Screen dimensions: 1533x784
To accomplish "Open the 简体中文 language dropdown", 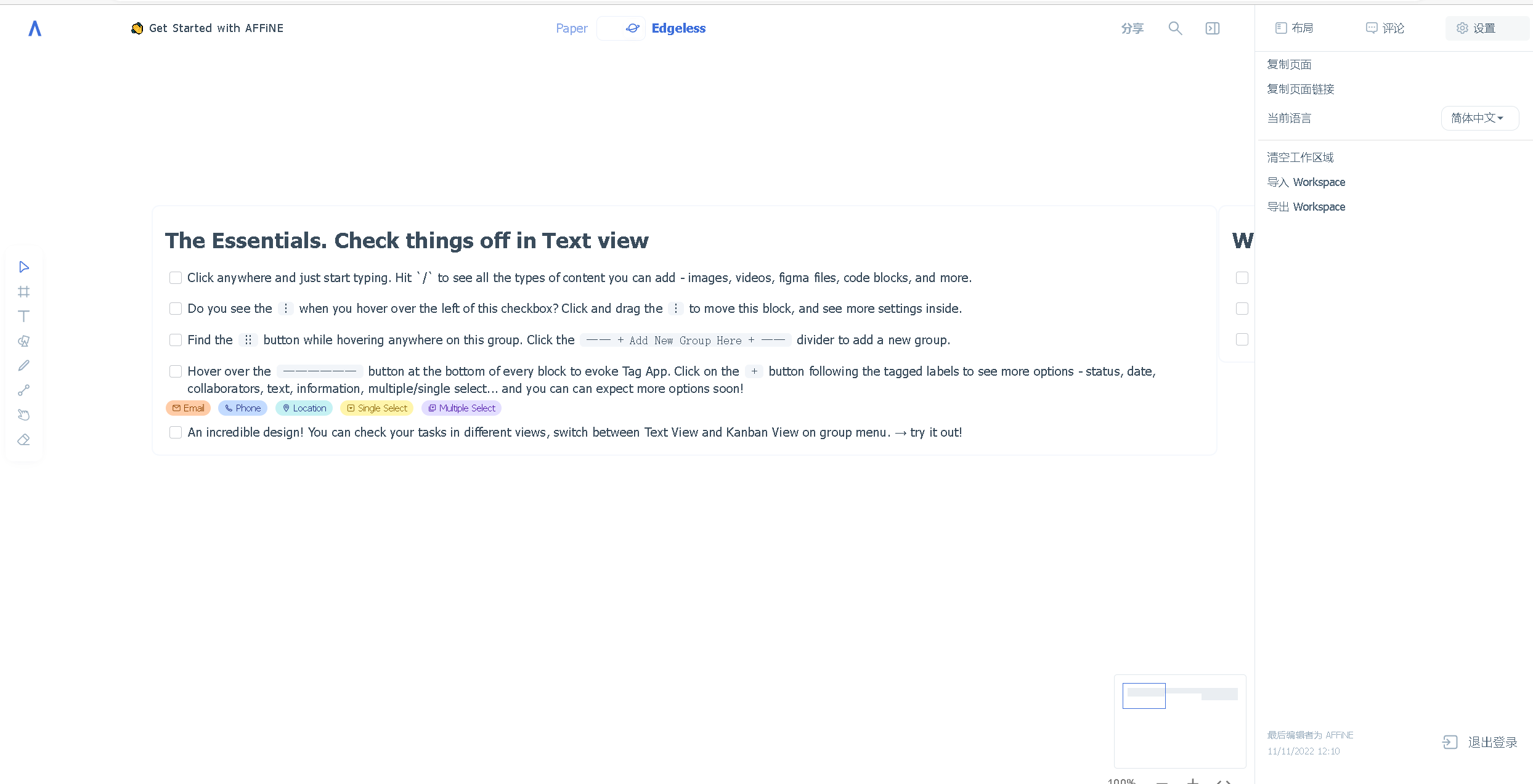I will click(x=1479, y=118).
